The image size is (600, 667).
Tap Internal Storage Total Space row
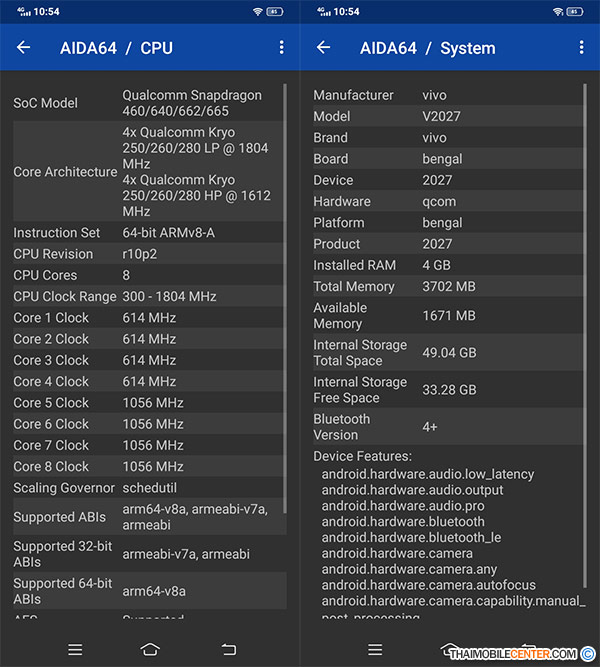tap(448, 352)
